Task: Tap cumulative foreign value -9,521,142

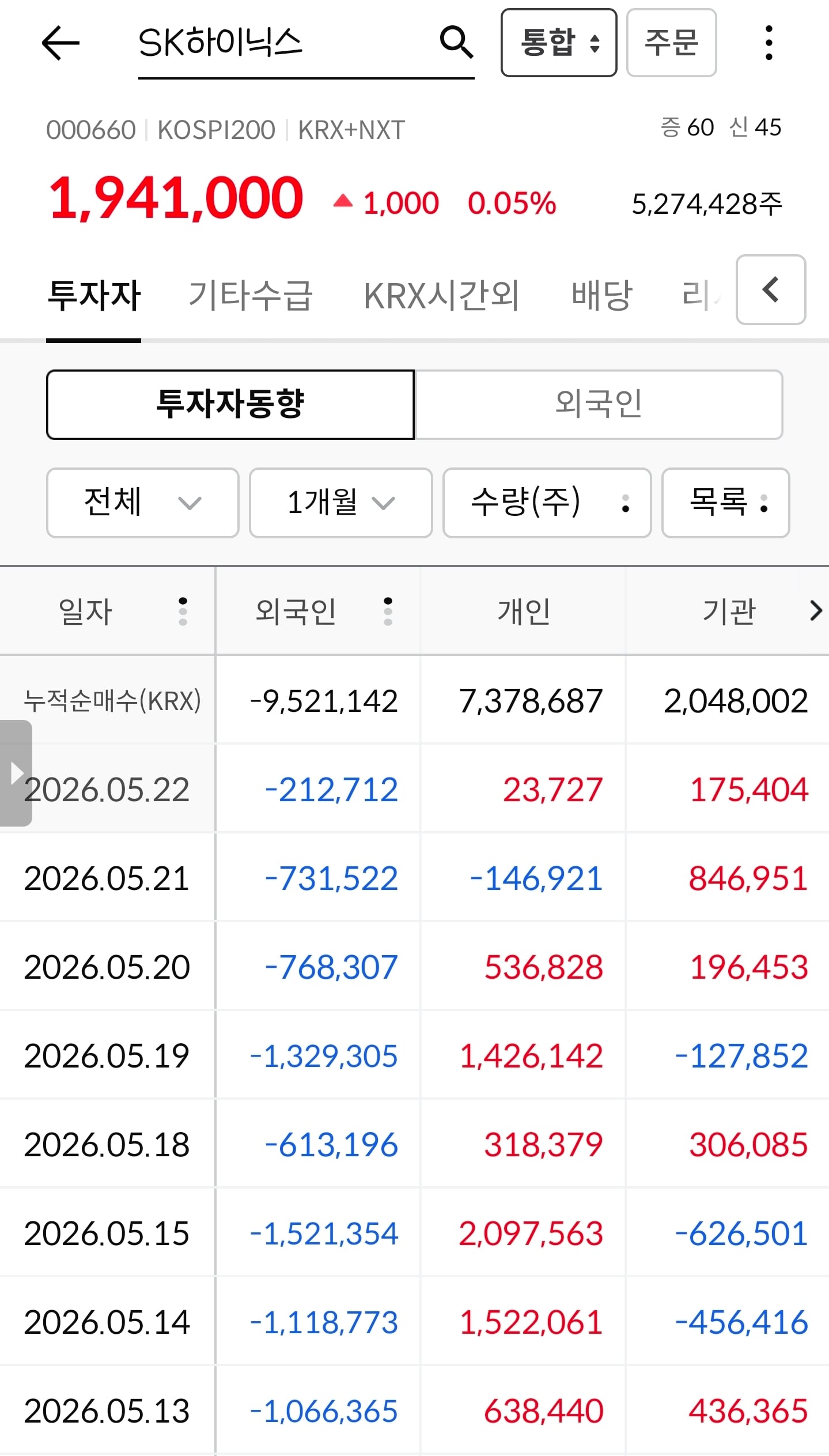Action: (324, 701)
